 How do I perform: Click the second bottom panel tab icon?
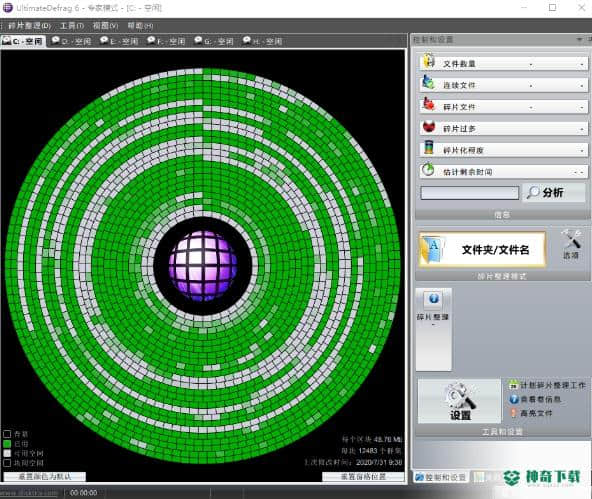pos(479,477)
